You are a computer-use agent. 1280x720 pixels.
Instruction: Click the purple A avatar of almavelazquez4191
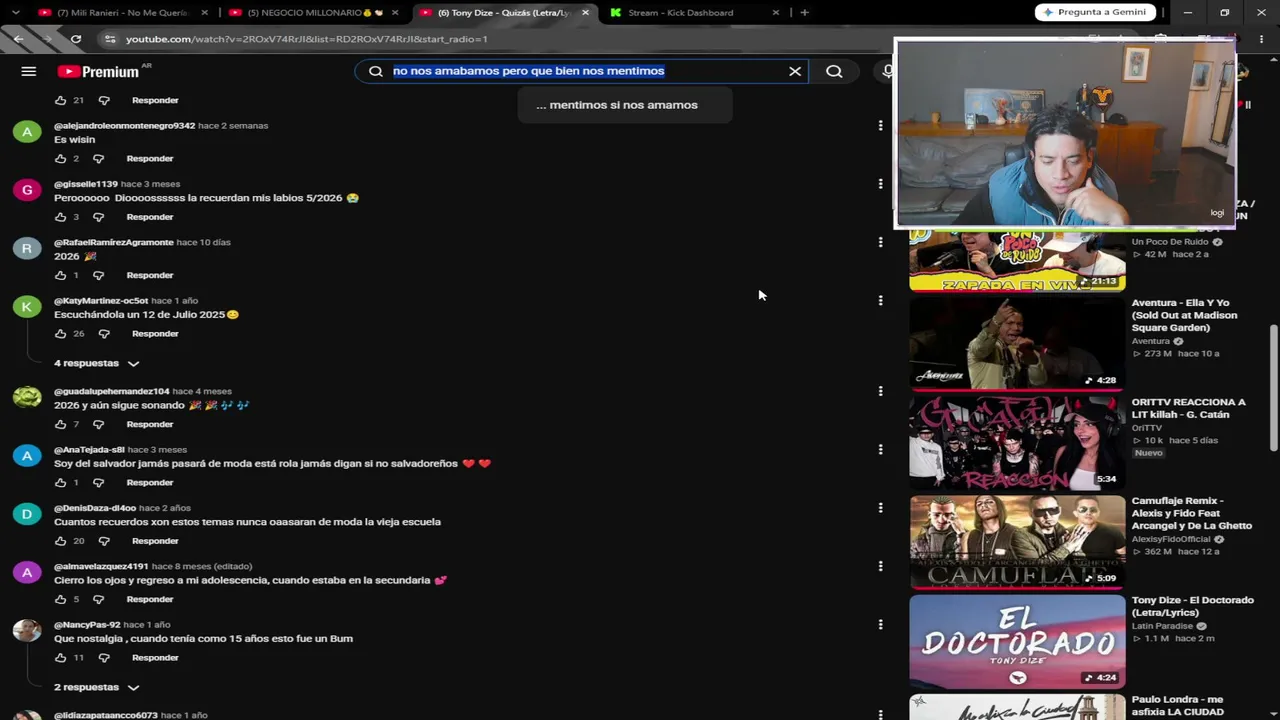tap(27, 572)
